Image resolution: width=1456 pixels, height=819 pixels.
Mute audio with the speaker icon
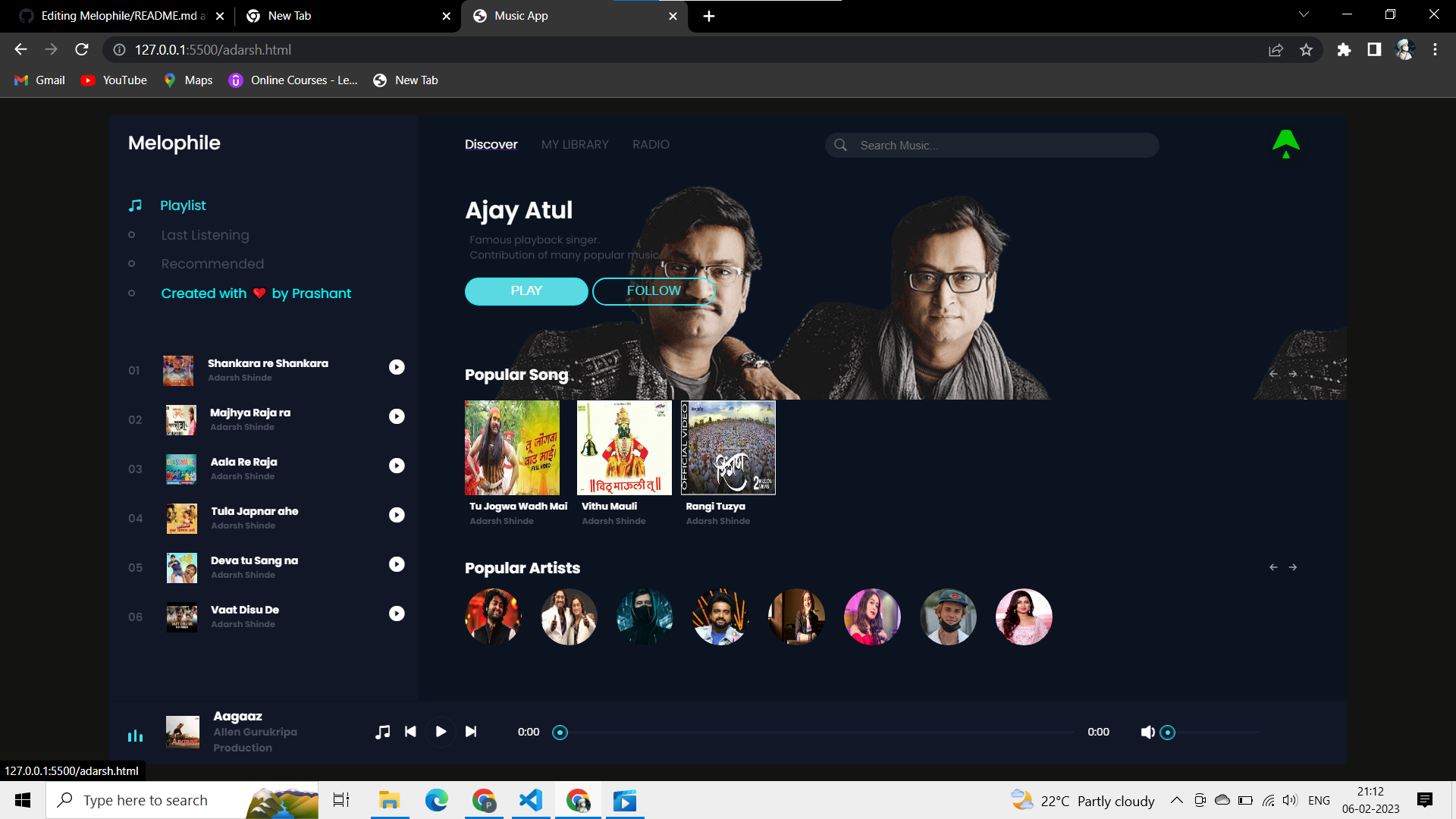pyautogui.click(x=1147, y=732)
